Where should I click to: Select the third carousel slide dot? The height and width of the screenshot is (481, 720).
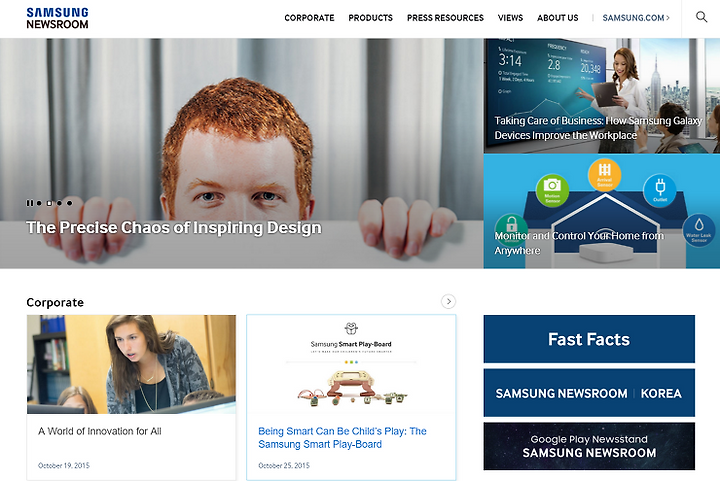59,203
